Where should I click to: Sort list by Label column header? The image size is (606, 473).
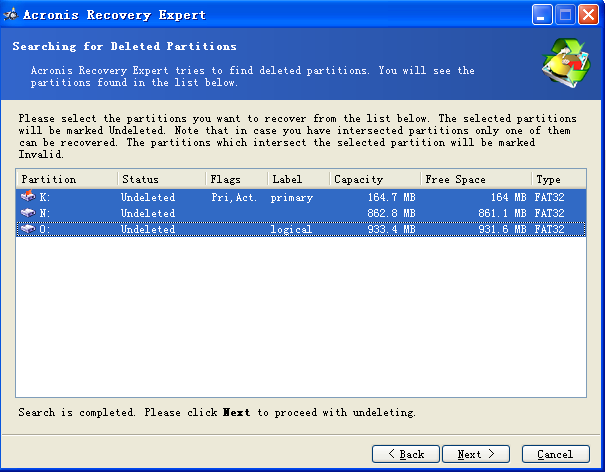pos(298,179)
